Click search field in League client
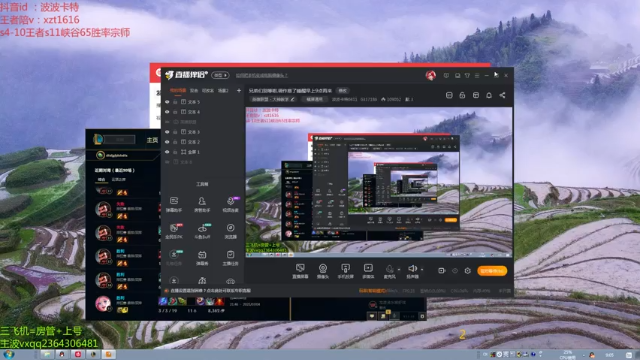This screenshot has height=360, width=640. tap(120, 140)
